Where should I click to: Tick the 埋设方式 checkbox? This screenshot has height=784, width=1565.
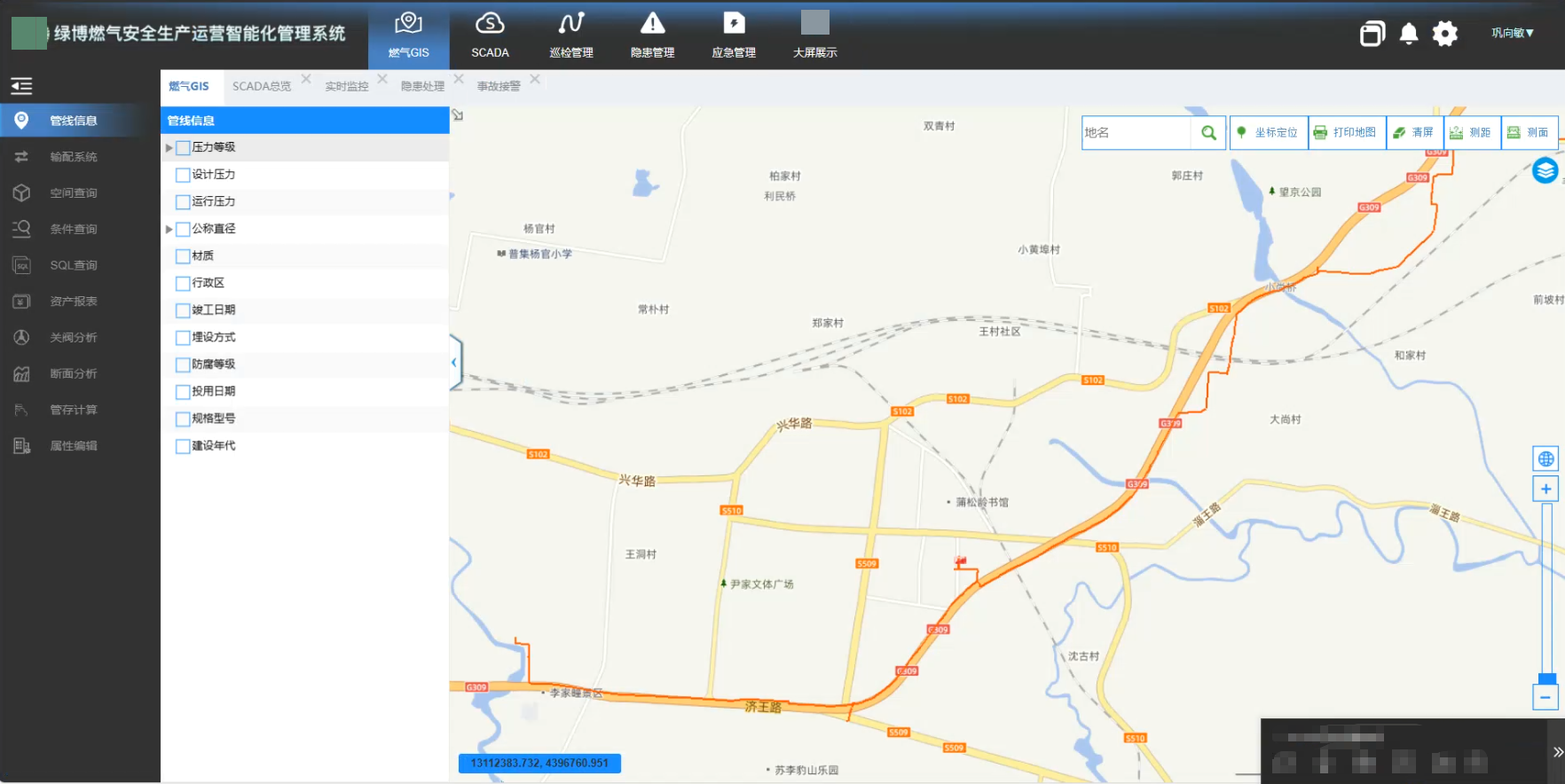click(x=183, y=338)
